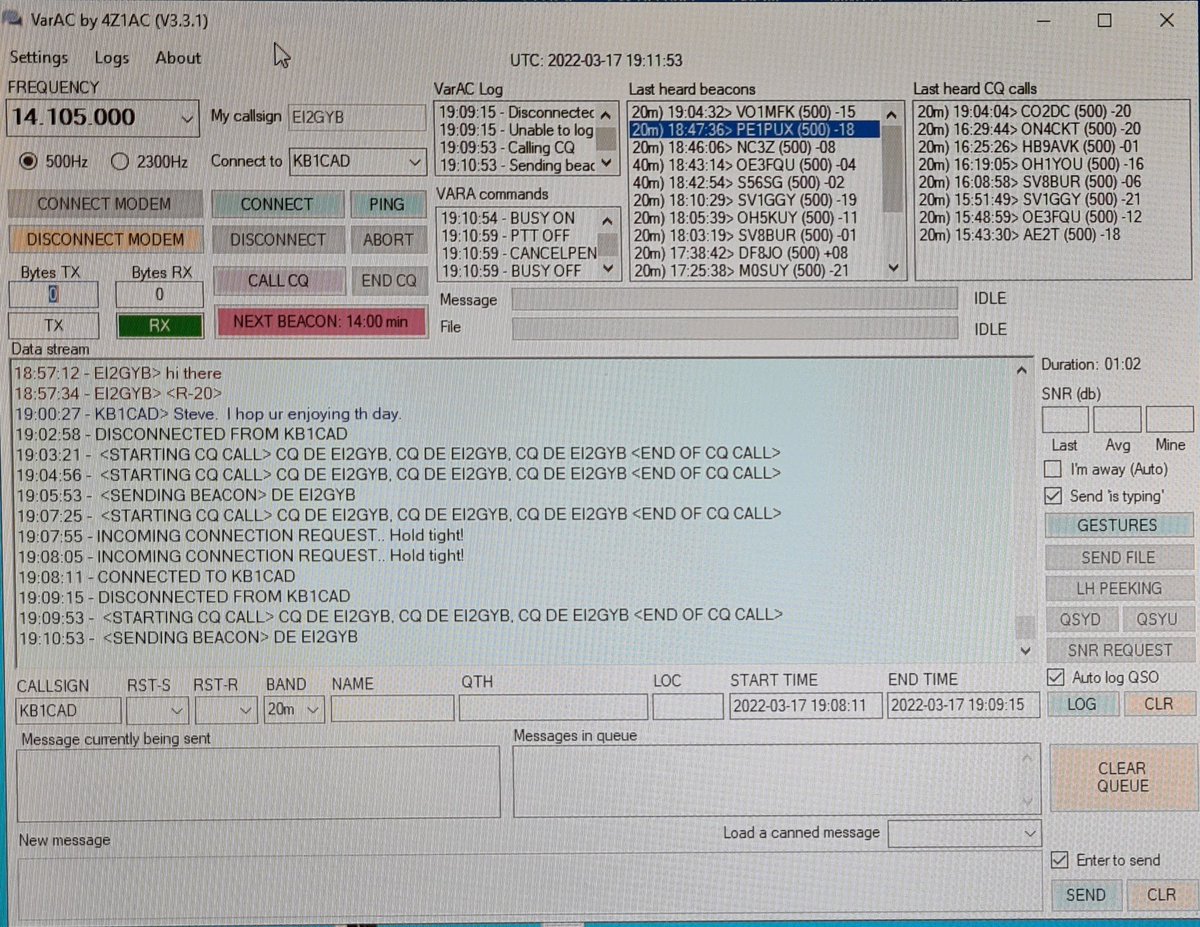
Task: Select the PE1PUX beacon entry
Action: point(755,129)
